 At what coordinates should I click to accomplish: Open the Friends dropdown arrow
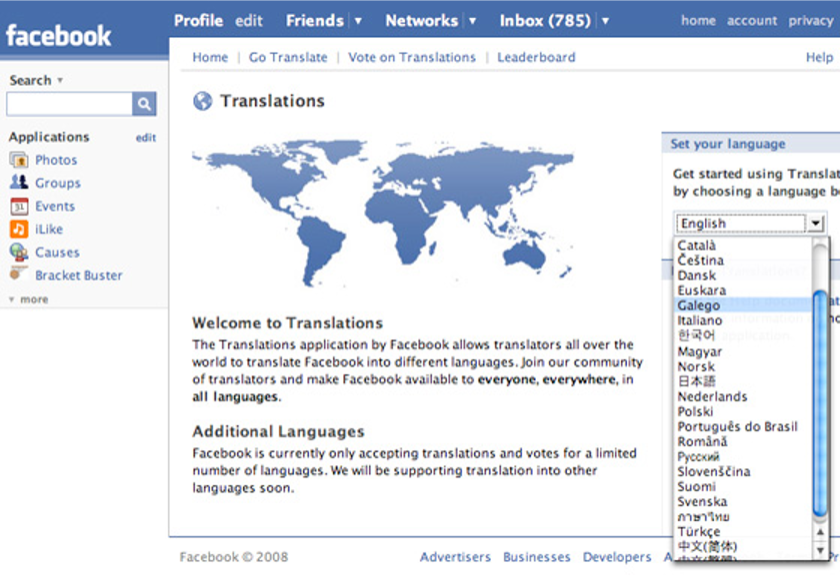pyautogui.click(x=358, y=21)
